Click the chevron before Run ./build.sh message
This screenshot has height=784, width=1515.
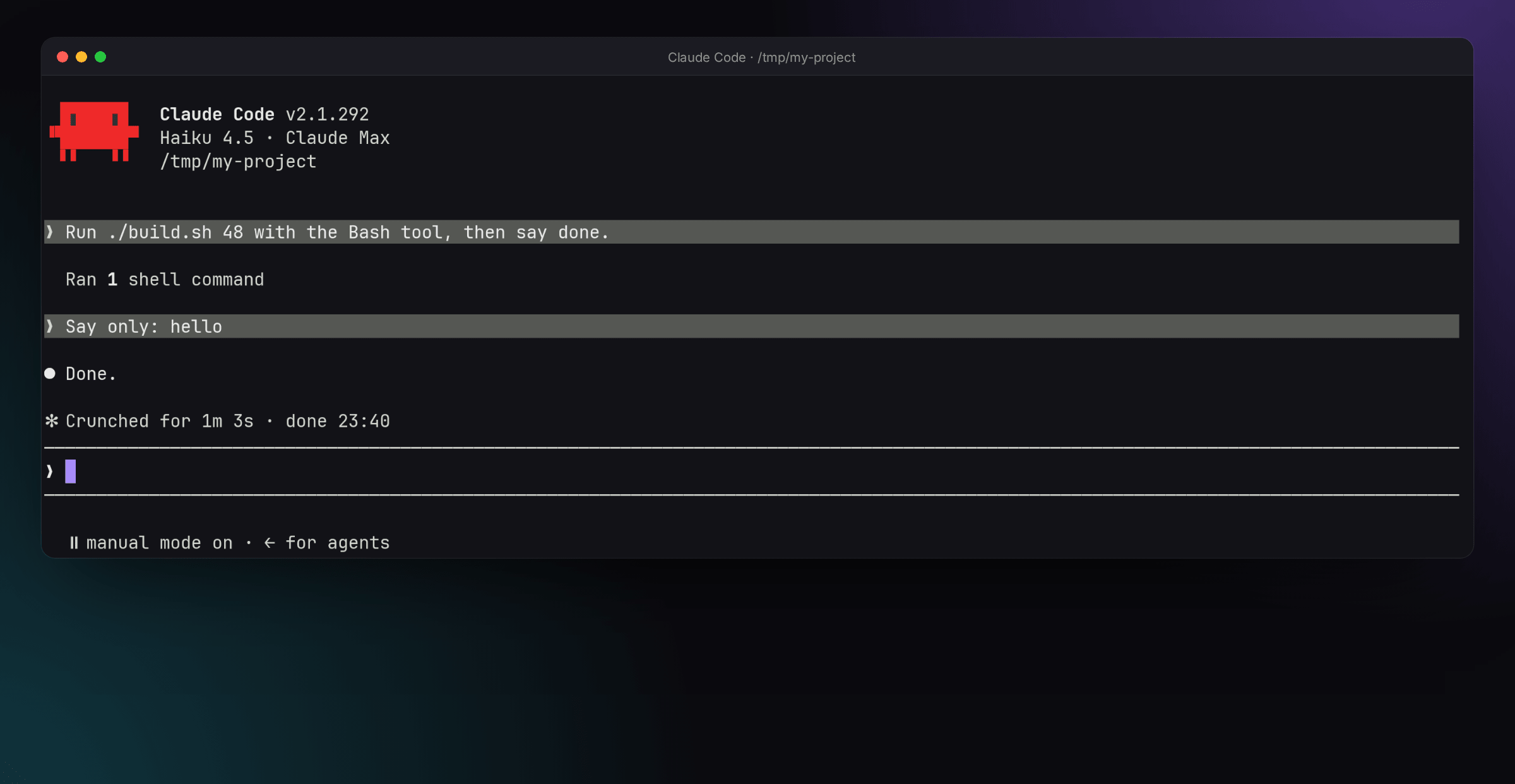tap(50, 232)
